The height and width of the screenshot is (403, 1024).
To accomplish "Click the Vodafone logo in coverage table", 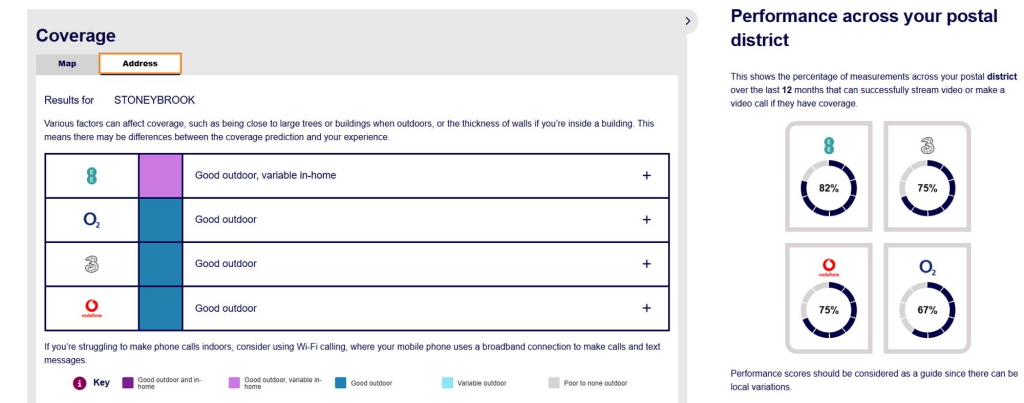I will click(x=91, y=308).
